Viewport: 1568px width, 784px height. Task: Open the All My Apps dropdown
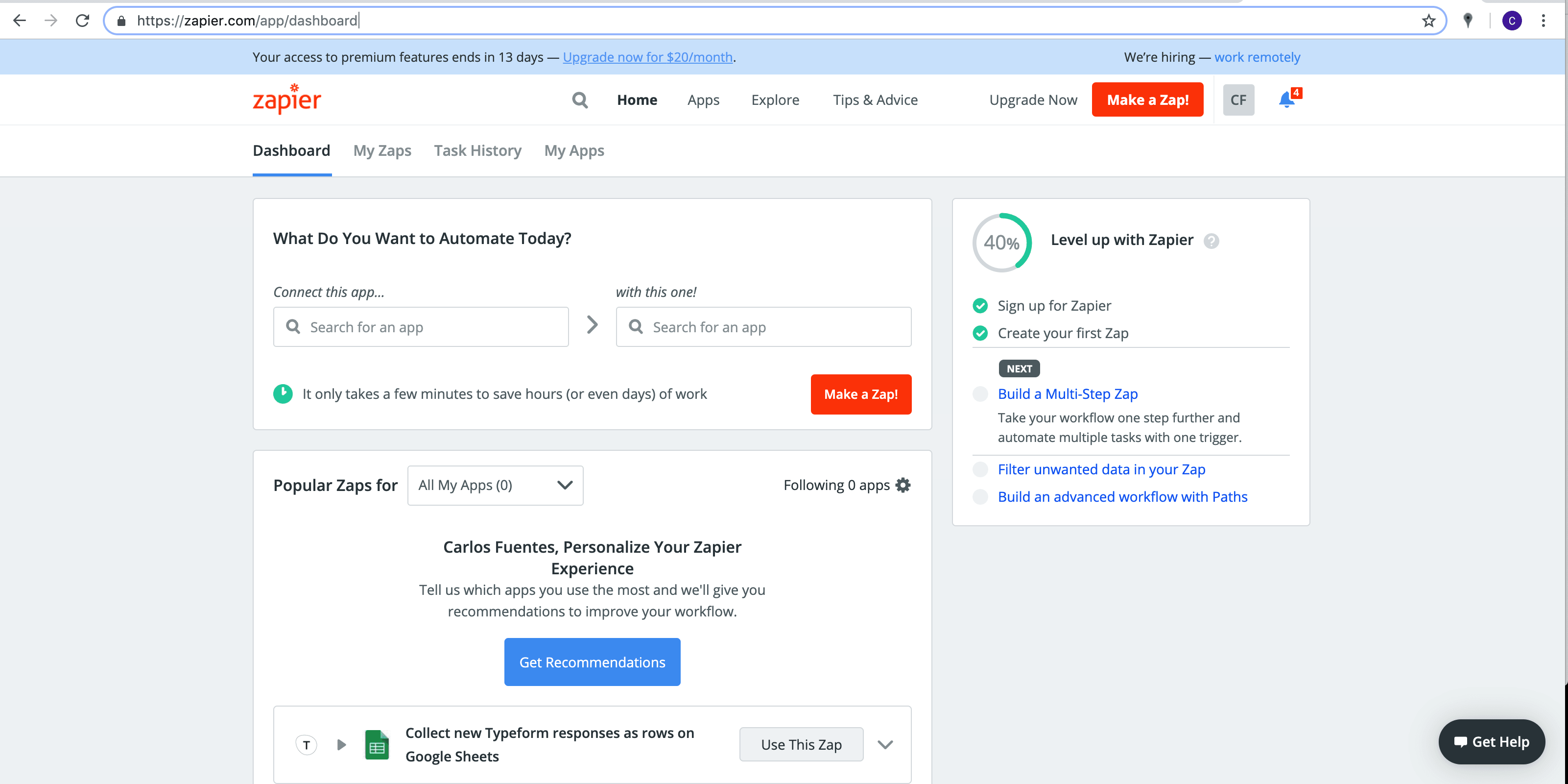[495, 485]
